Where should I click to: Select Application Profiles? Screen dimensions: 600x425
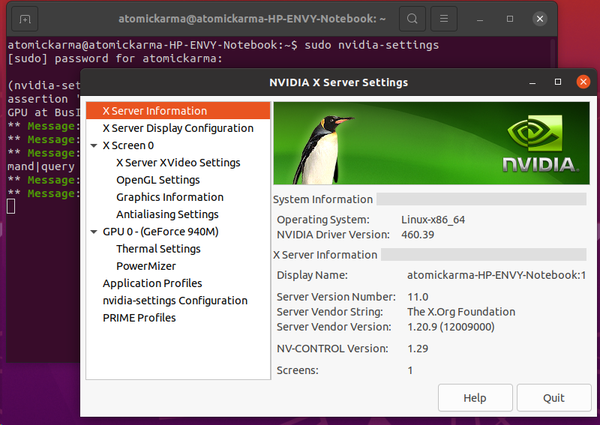(x=153, y=283)
